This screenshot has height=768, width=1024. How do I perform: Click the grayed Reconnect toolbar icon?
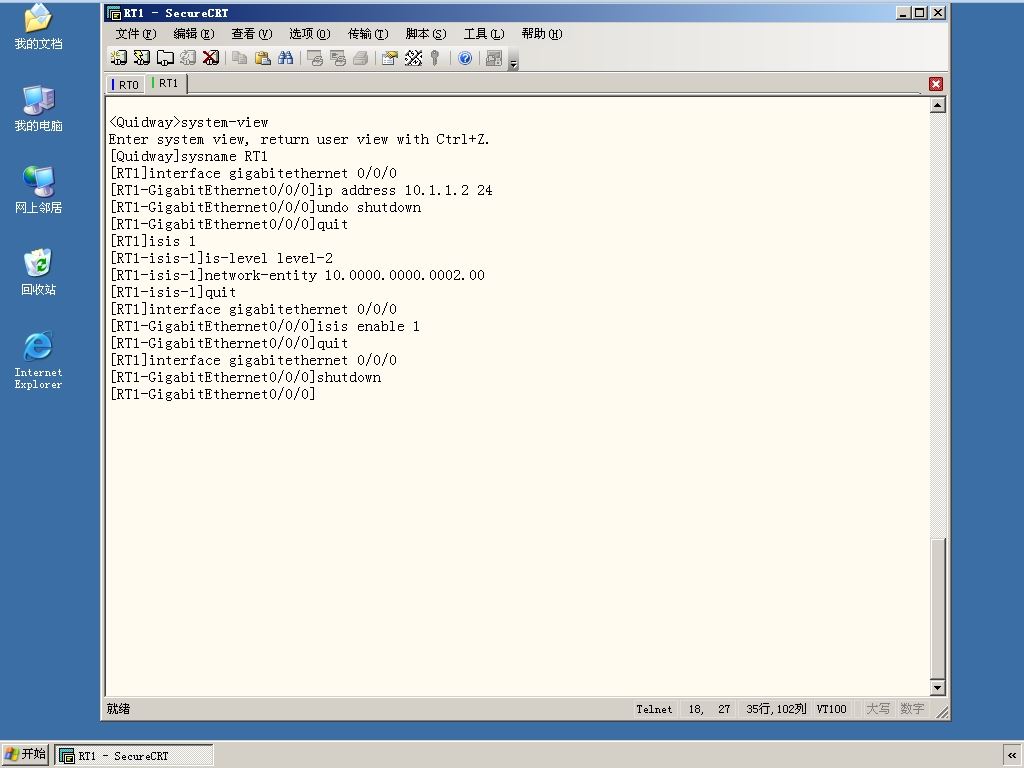click(187, 58)
